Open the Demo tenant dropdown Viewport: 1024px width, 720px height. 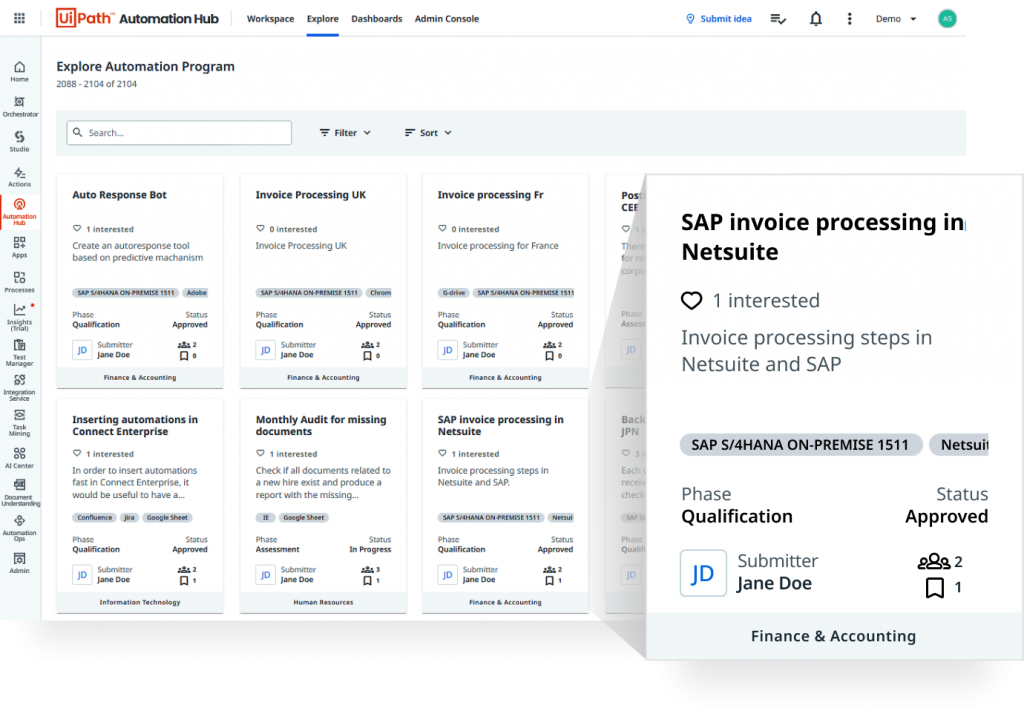pyautogui.click(x=896, y=19)
